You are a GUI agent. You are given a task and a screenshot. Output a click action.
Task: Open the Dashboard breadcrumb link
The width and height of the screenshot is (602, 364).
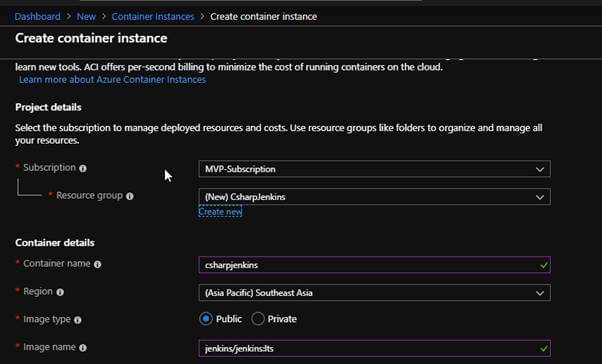click(37, 17)
